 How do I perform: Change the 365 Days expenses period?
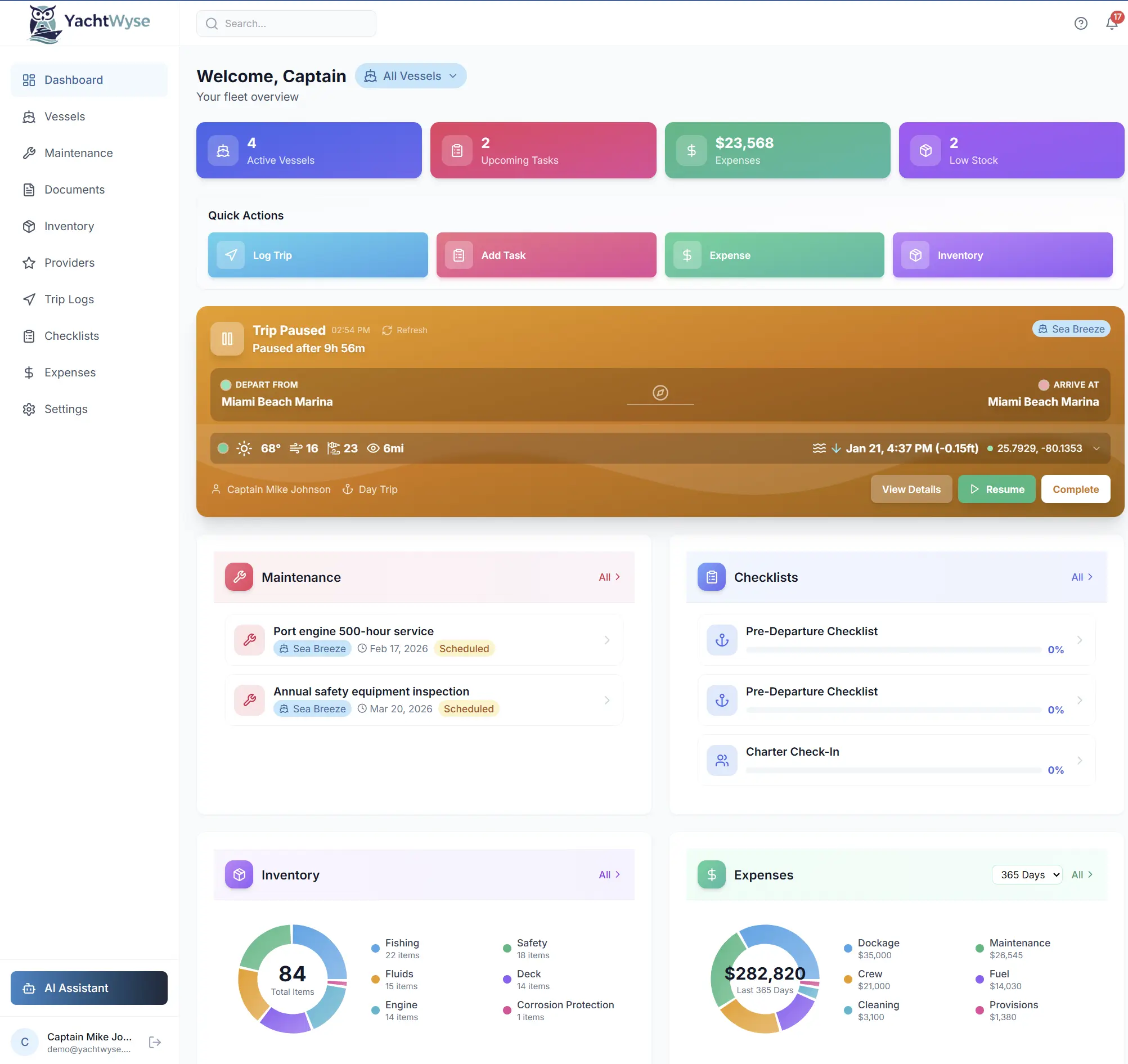click(x=1027, y=874)
